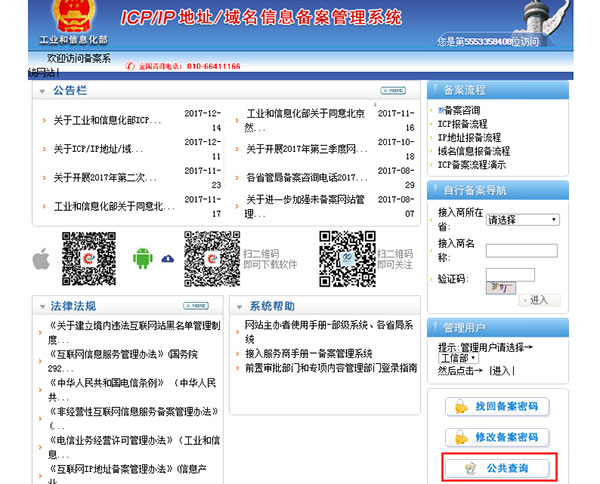Open notice 关于进一步加强未备案网站管理...
This screenshot has width=600, height=484.
(305, 207)
